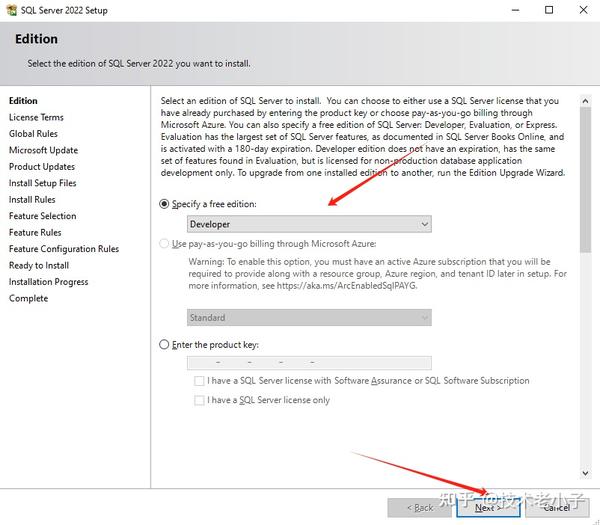Close the SQL Server 2022 Setup window
The width and height of the screenshot is (600, 525).
point(583,10)
